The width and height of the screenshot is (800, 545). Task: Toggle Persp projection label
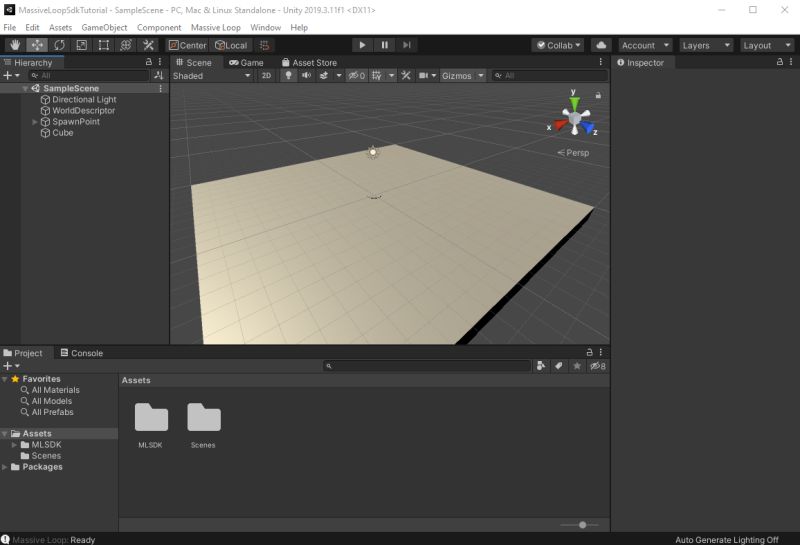[x=573, y=153]
